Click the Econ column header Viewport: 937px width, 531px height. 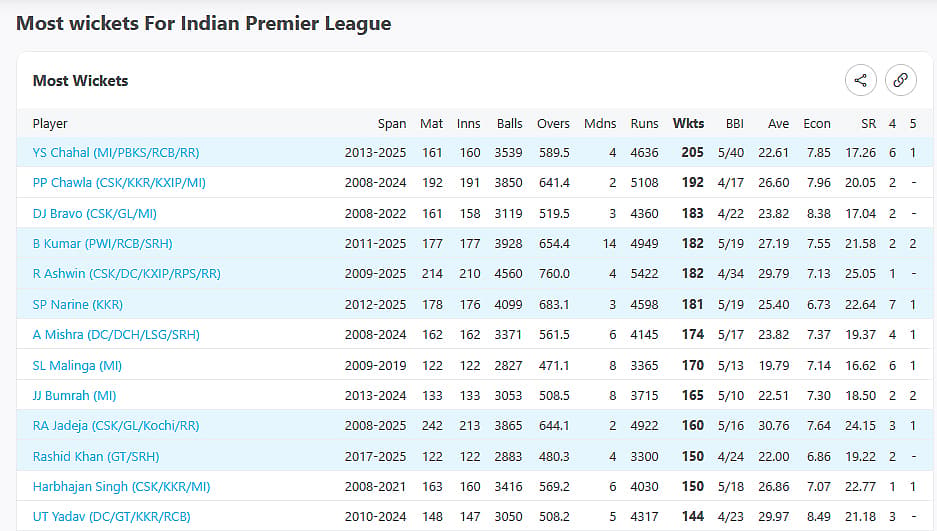point(817,124)
